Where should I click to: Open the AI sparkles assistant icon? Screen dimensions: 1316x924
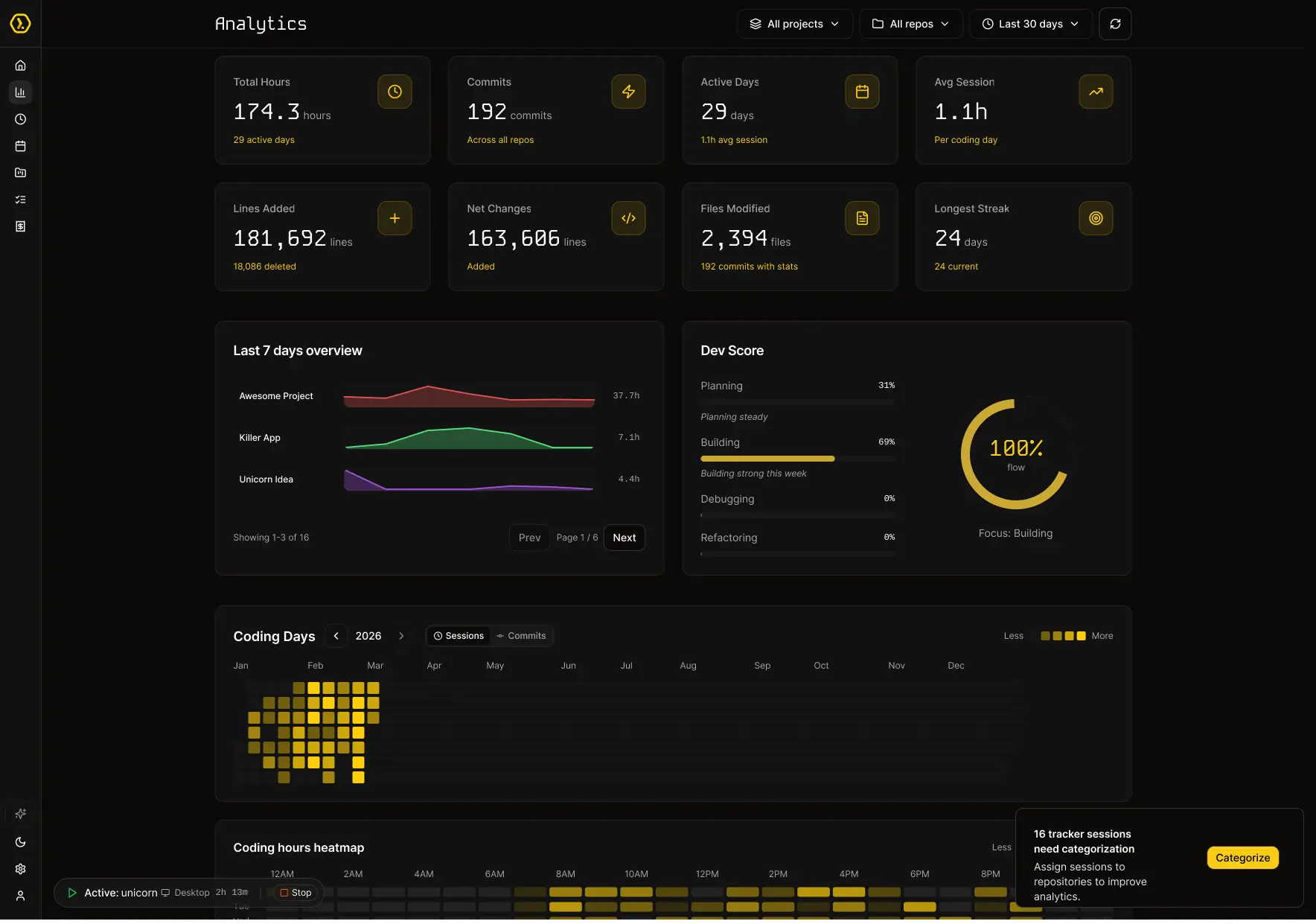pos(20,813)
